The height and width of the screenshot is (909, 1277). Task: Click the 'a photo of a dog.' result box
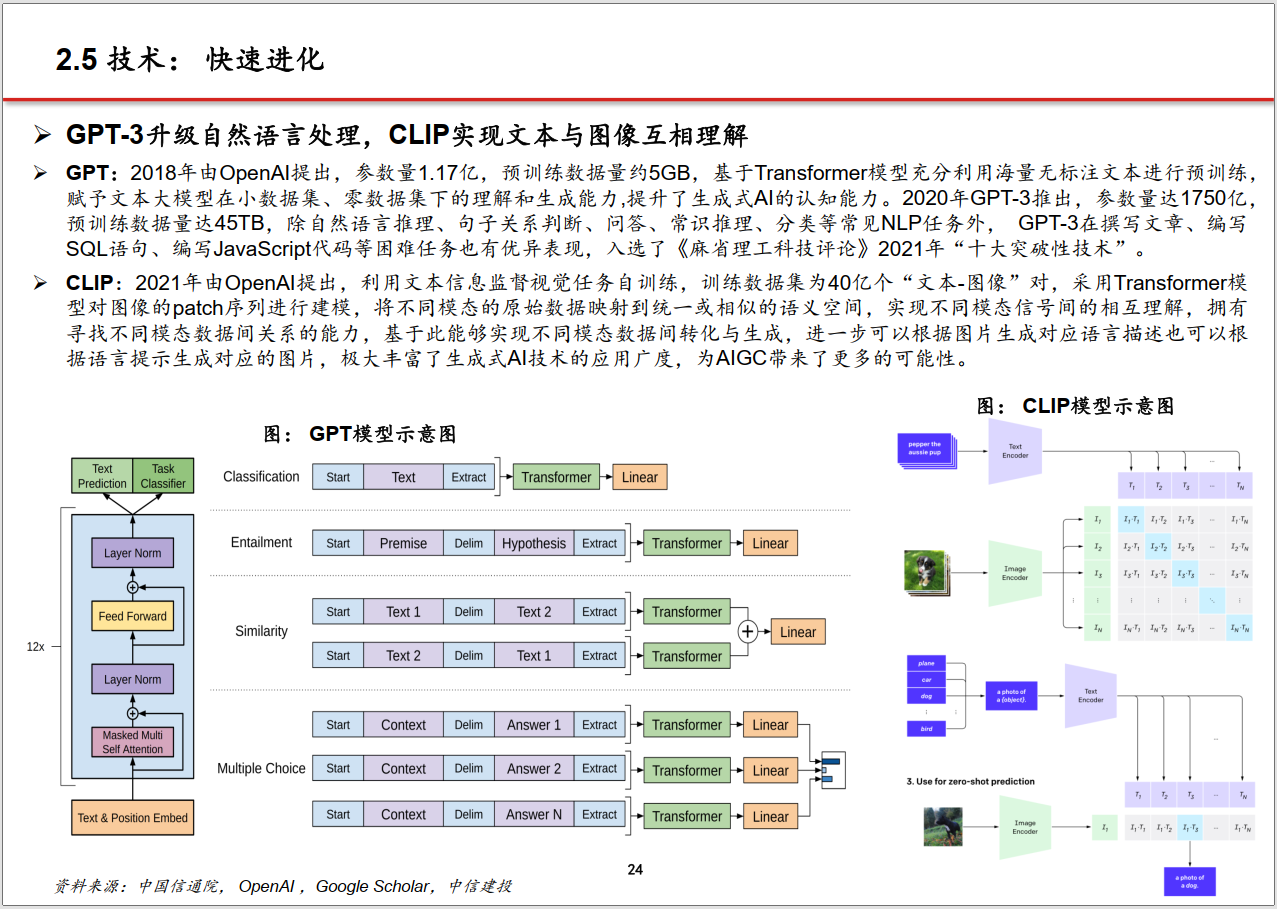click(x=1190, y=881)
